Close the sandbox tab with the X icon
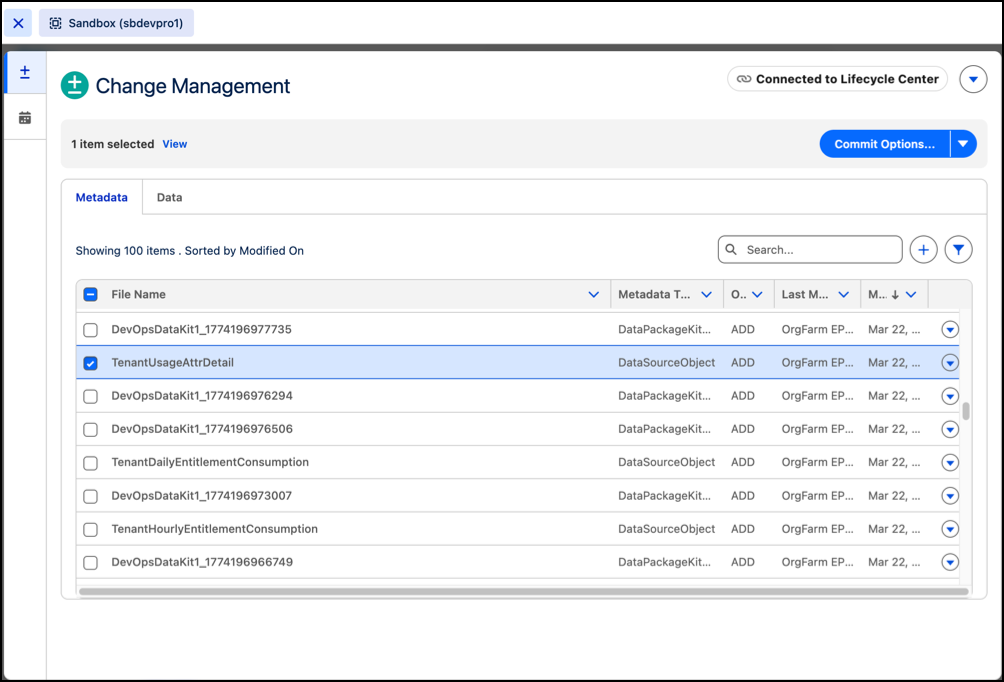This screenshot has width=1004, height=682. [18, 23]
